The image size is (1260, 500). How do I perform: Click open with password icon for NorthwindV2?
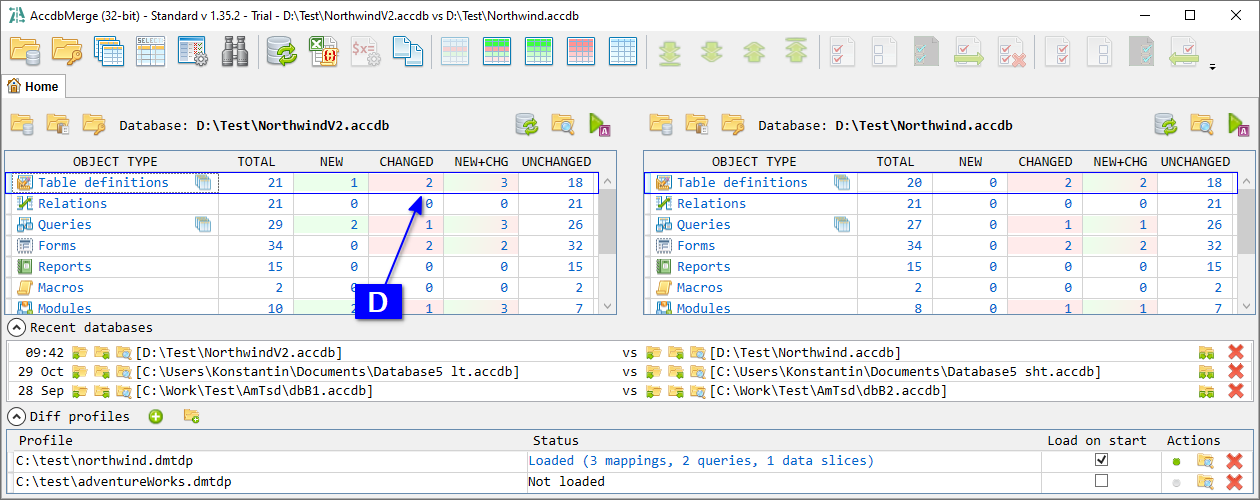(94, 124)
